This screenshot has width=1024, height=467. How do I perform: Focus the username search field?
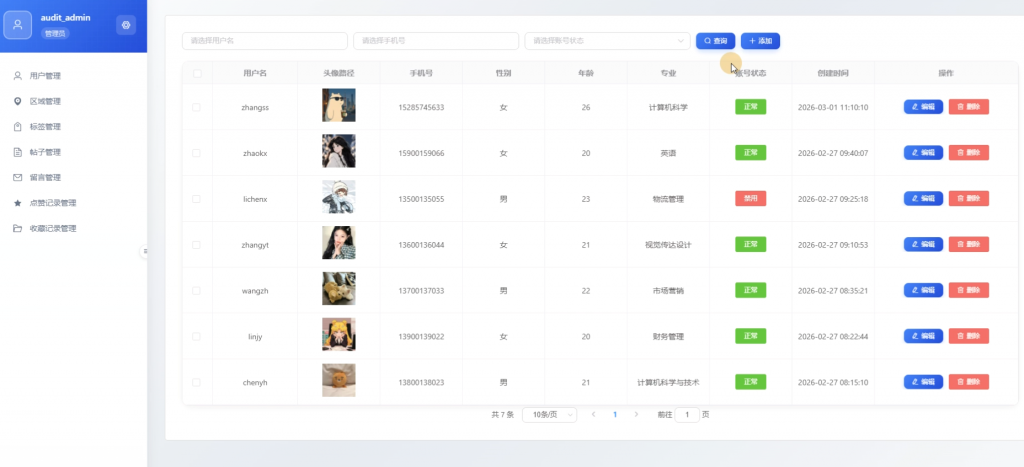point(264,40)
